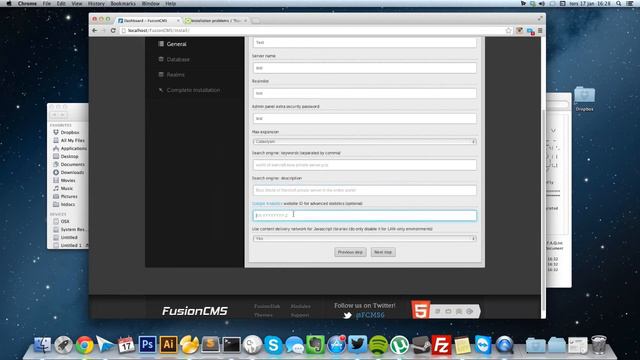640x360 pixels.
Task: Switch to the Dashboard FusionCMS tab
Action: coord(148,20)
